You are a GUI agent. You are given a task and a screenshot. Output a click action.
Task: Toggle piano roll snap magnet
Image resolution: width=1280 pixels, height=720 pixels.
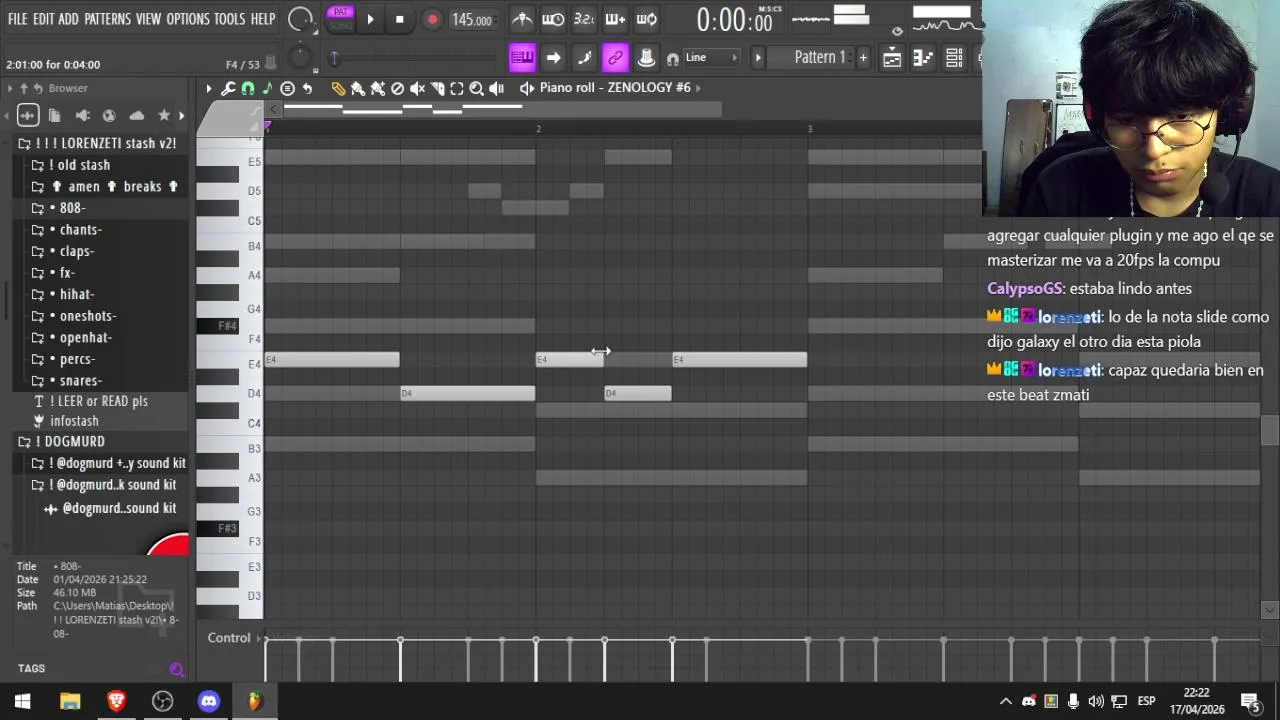pyautogui.click(x=248, y=88)
